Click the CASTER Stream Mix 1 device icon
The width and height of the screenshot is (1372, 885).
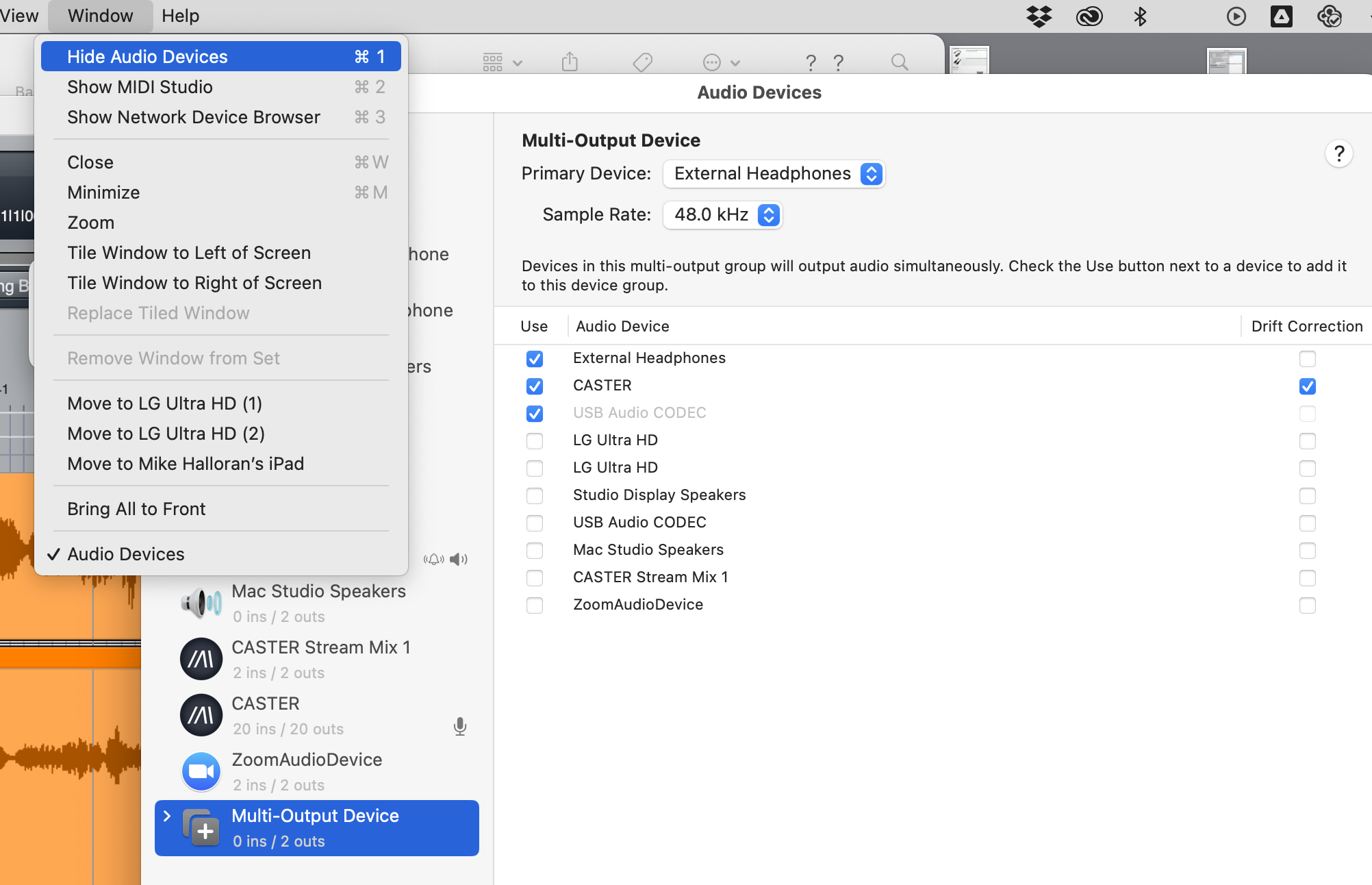pyautogui.click(x=201, y=659)
